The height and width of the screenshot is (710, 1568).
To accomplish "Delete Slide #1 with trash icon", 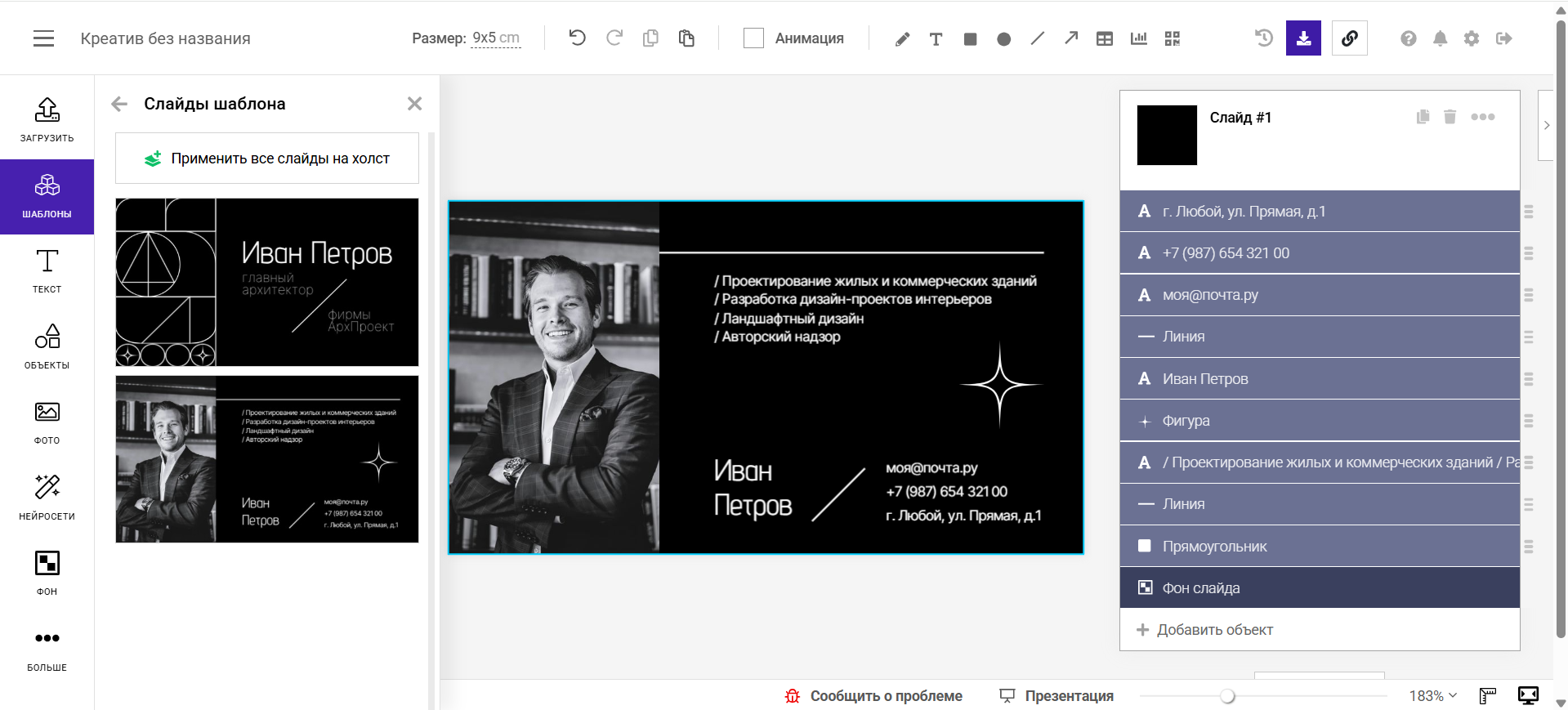I will point(1450,117).
